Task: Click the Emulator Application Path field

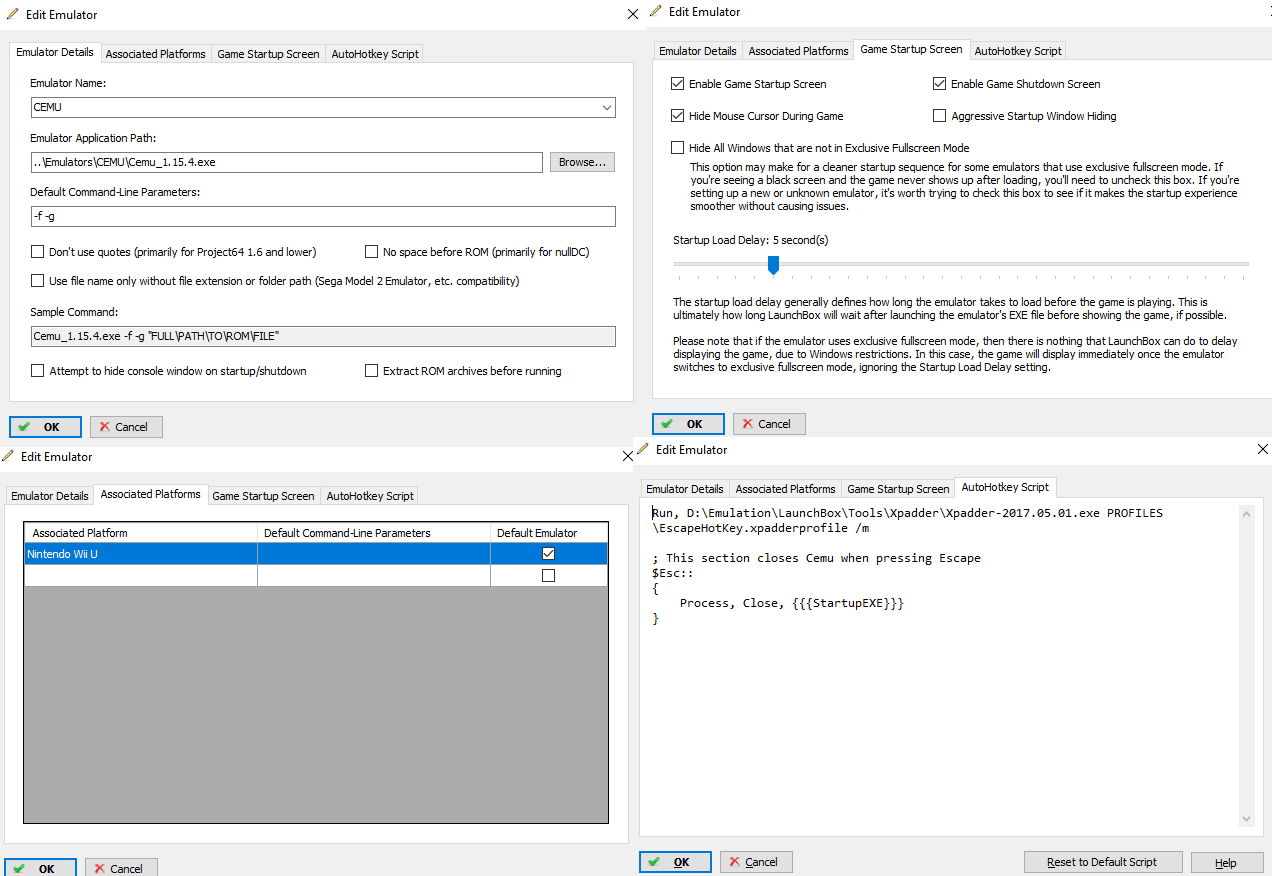Action: click(x=287, y=162)
